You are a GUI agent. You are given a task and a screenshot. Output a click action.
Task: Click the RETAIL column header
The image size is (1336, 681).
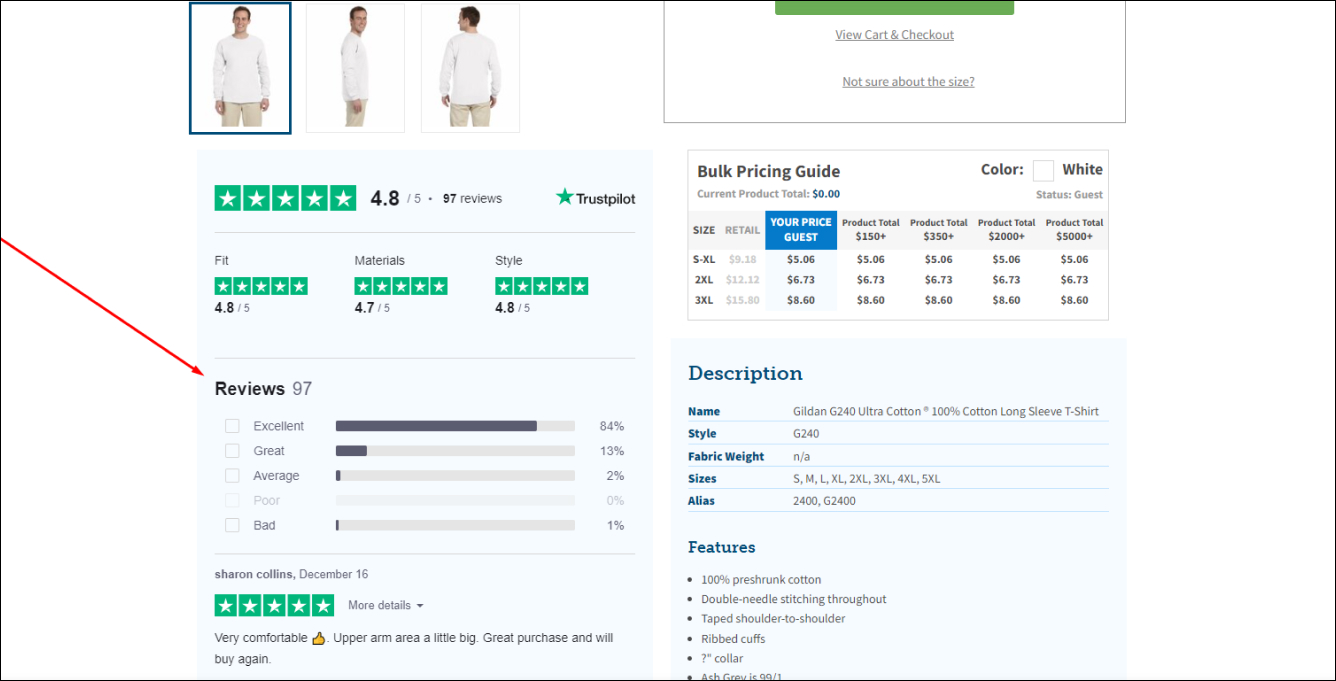742,230
